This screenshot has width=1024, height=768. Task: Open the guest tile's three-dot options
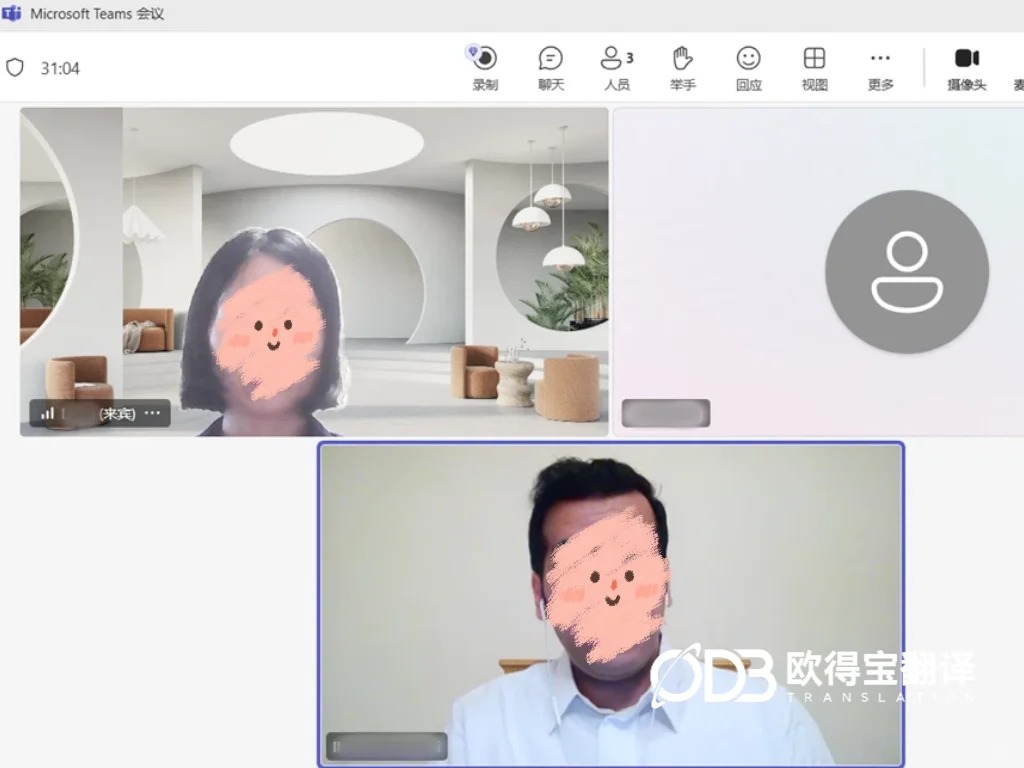(x=152, y=413)
